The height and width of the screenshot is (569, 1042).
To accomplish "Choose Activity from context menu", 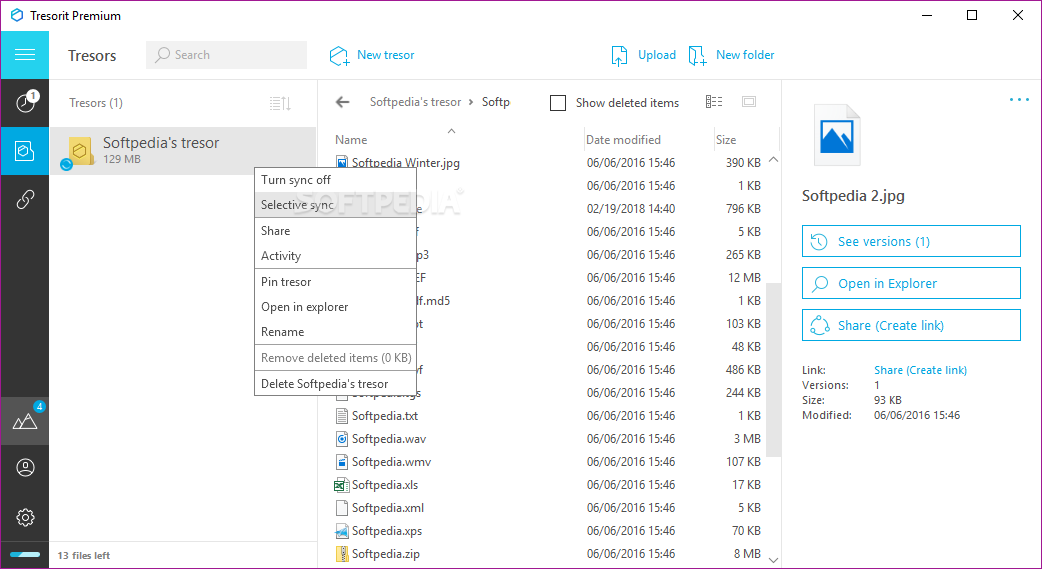I will pyautogui.click(x=336, y=256).
